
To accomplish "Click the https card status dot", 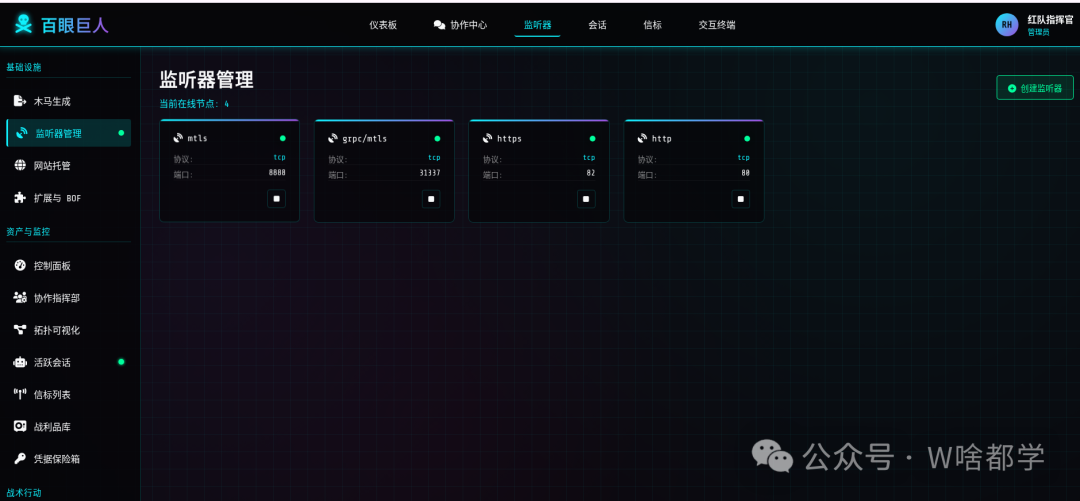I will click(592, 138).
